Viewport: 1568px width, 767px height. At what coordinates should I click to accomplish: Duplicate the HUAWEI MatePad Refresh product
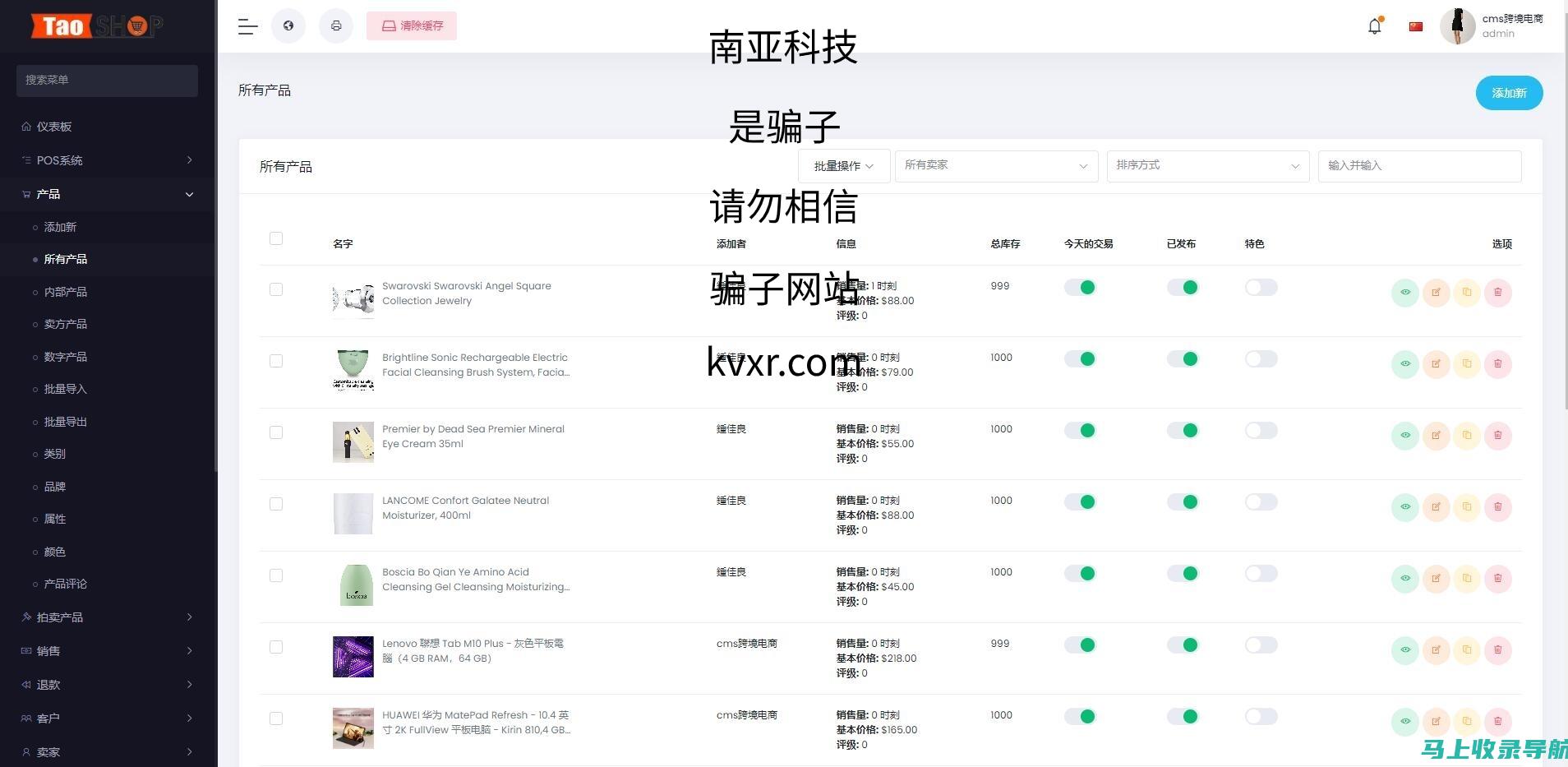point(1467,722)
